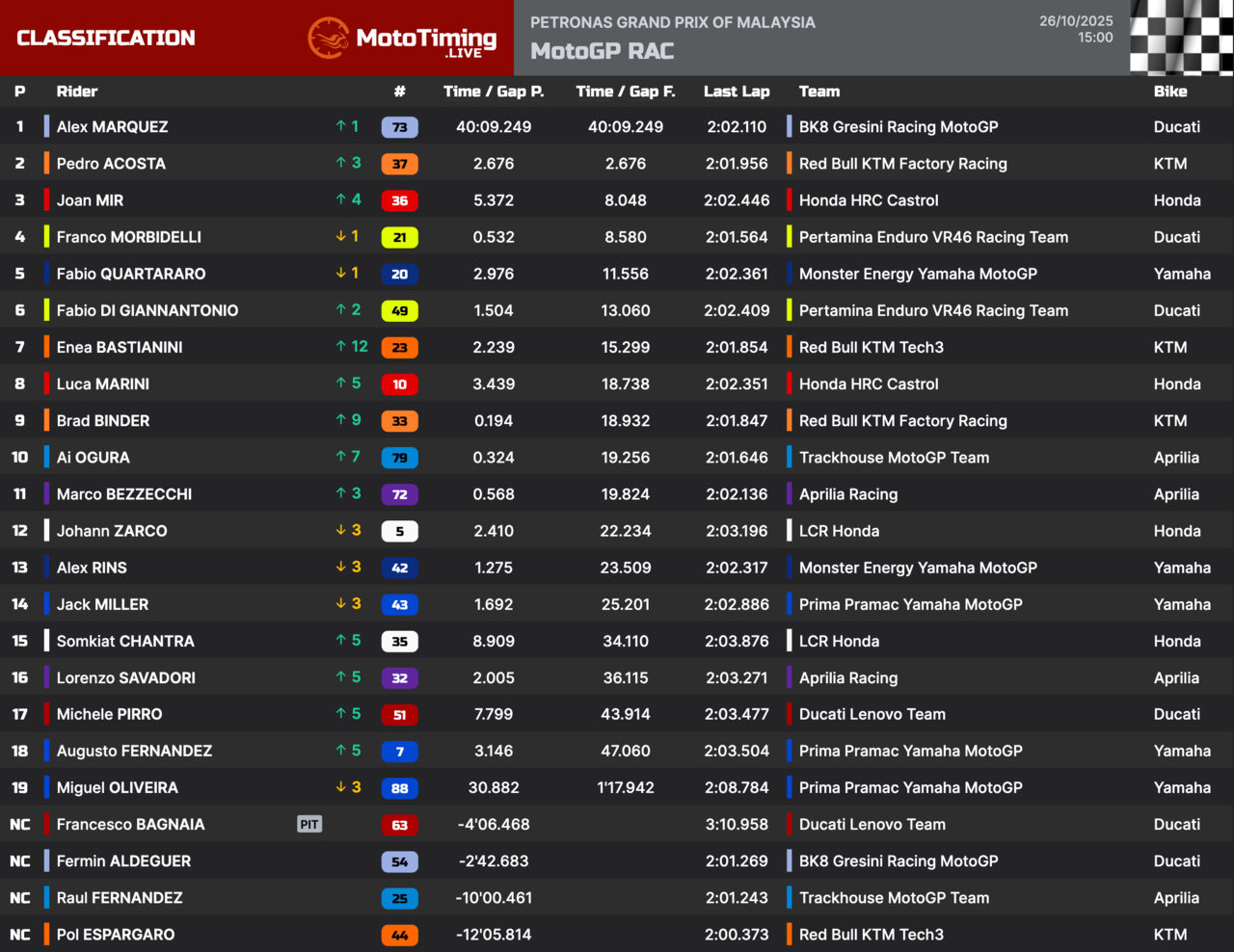Click the Last Lap column header

pos(737,92)
